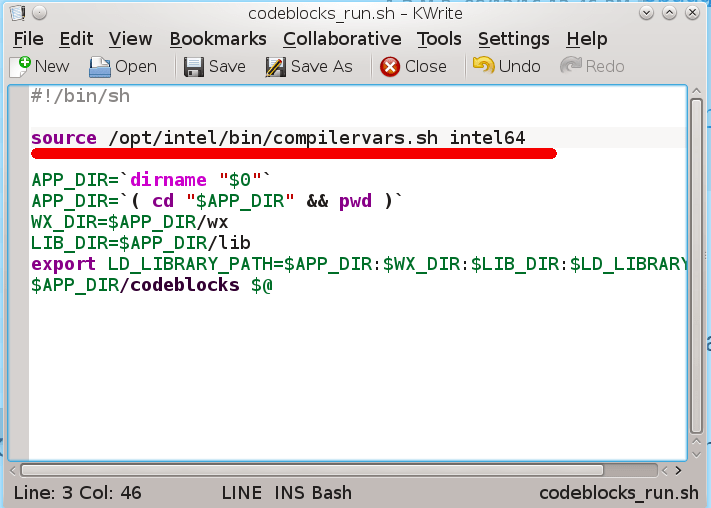Screen dimensions: 711x508
Task: Click the LIB_DIR=$APP_DIR/lib line
Action: [141, 243]
